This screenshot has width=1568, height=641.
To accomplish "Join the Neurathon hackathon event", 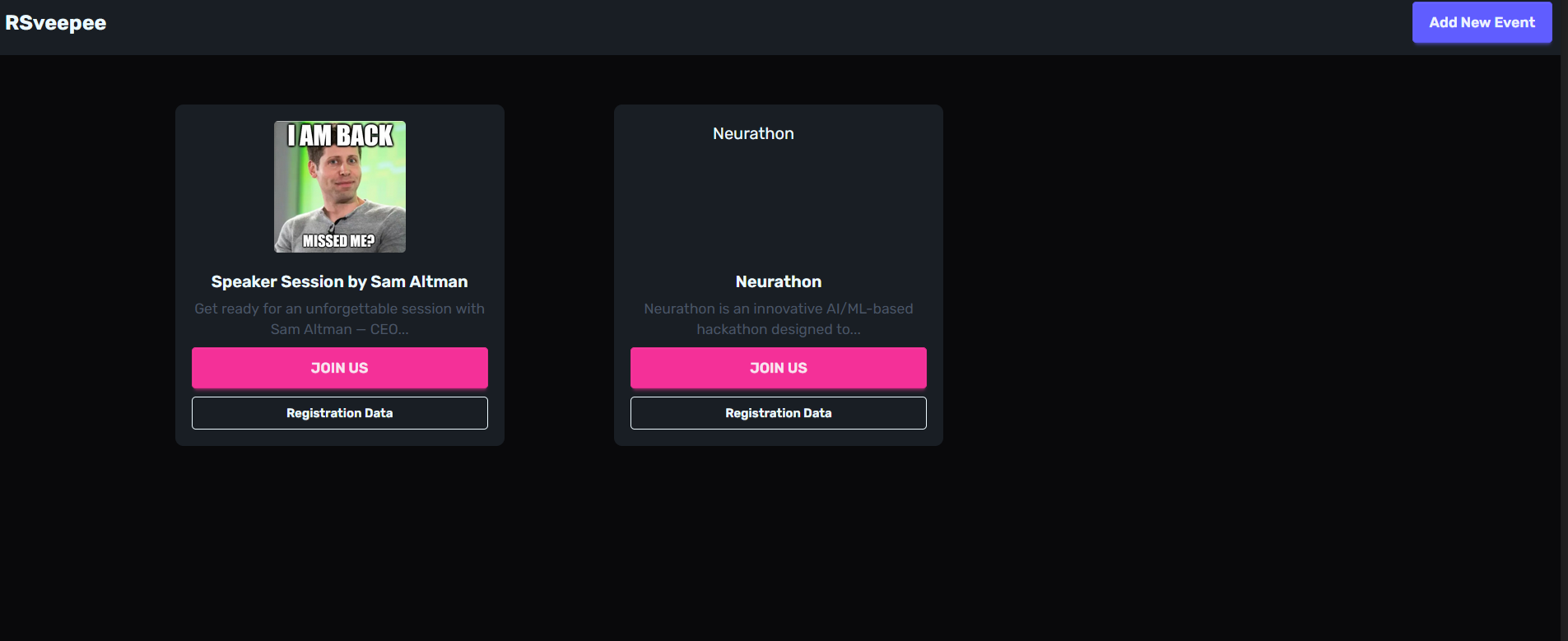I will (x=779, y=368).
